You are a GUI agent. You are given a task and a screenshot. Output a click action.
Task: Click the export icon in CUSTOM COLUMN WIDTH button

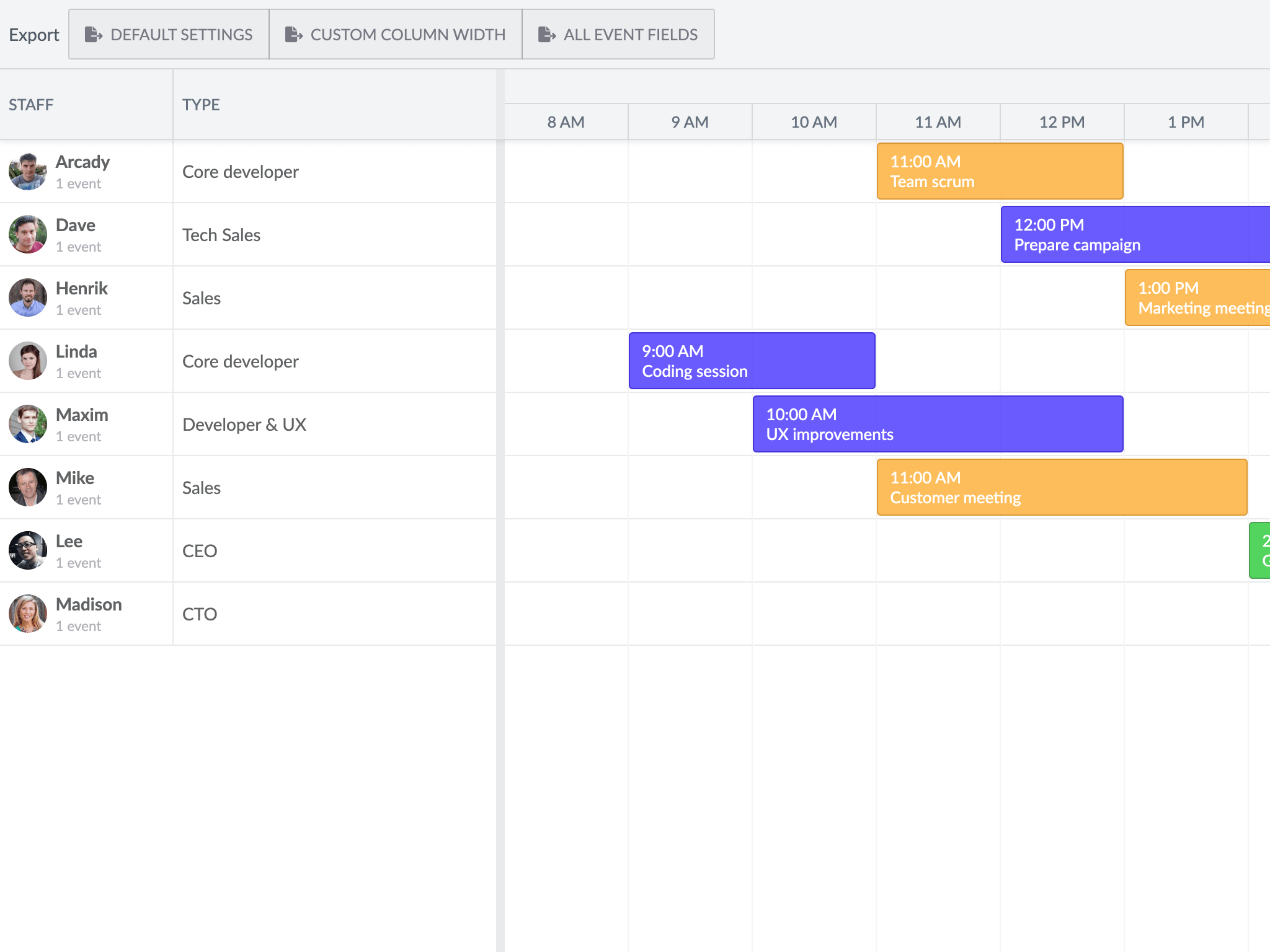pos(294,35)
